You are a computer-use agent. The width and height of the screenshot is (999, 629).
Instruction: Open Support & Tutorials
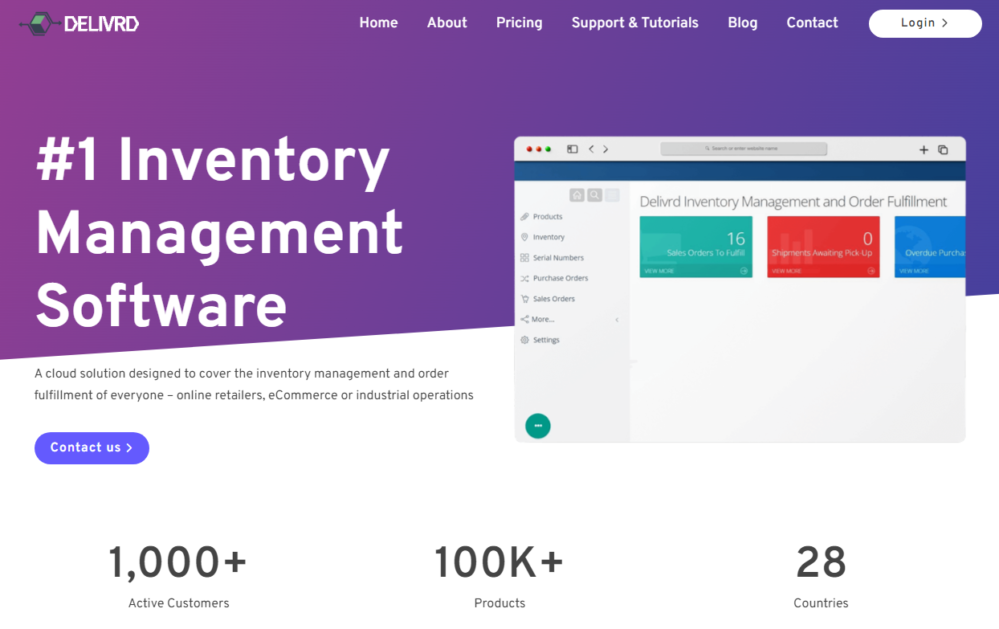click(x=635, y=23)
